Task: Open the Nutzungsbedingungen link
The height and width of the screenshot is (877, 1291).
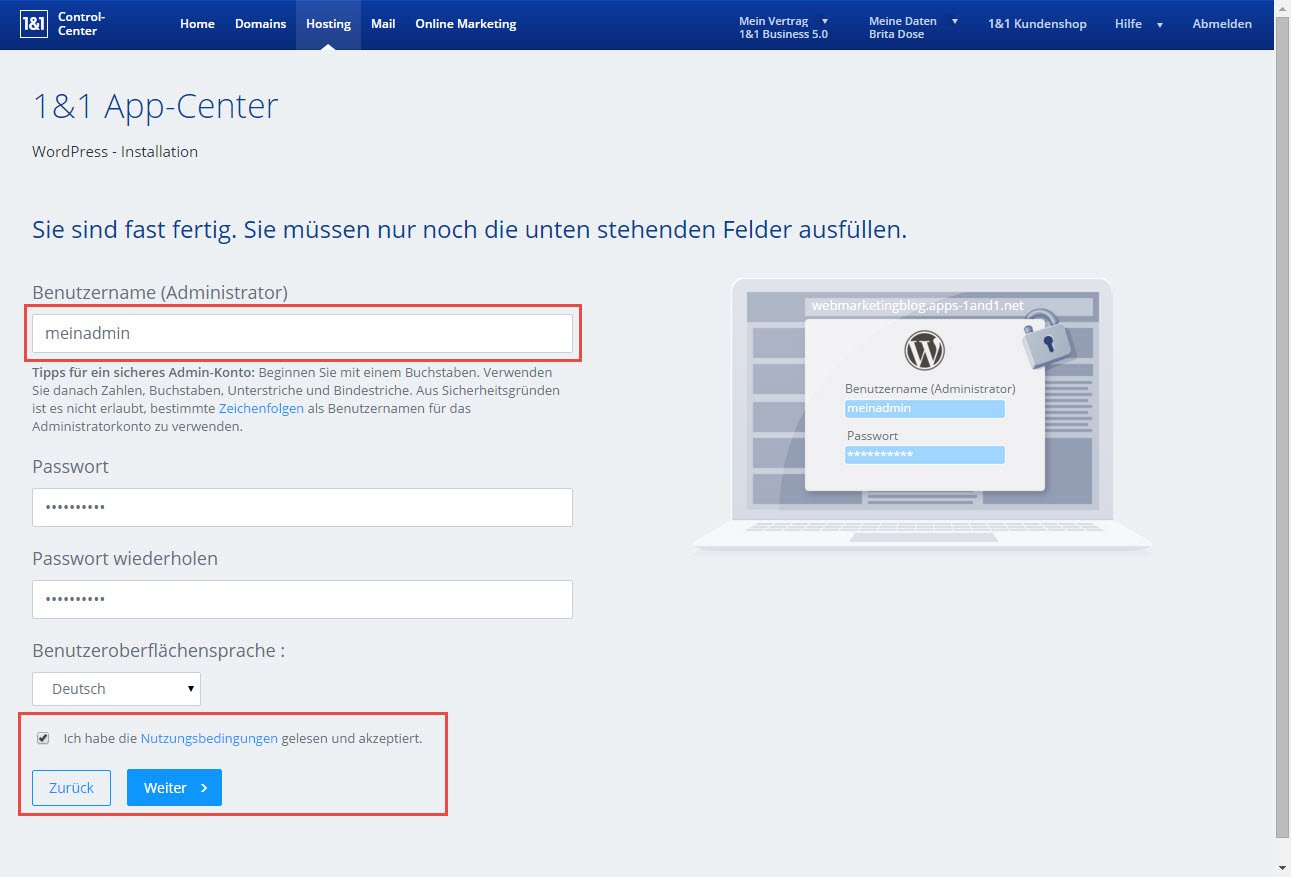Action: coord(209,739)
